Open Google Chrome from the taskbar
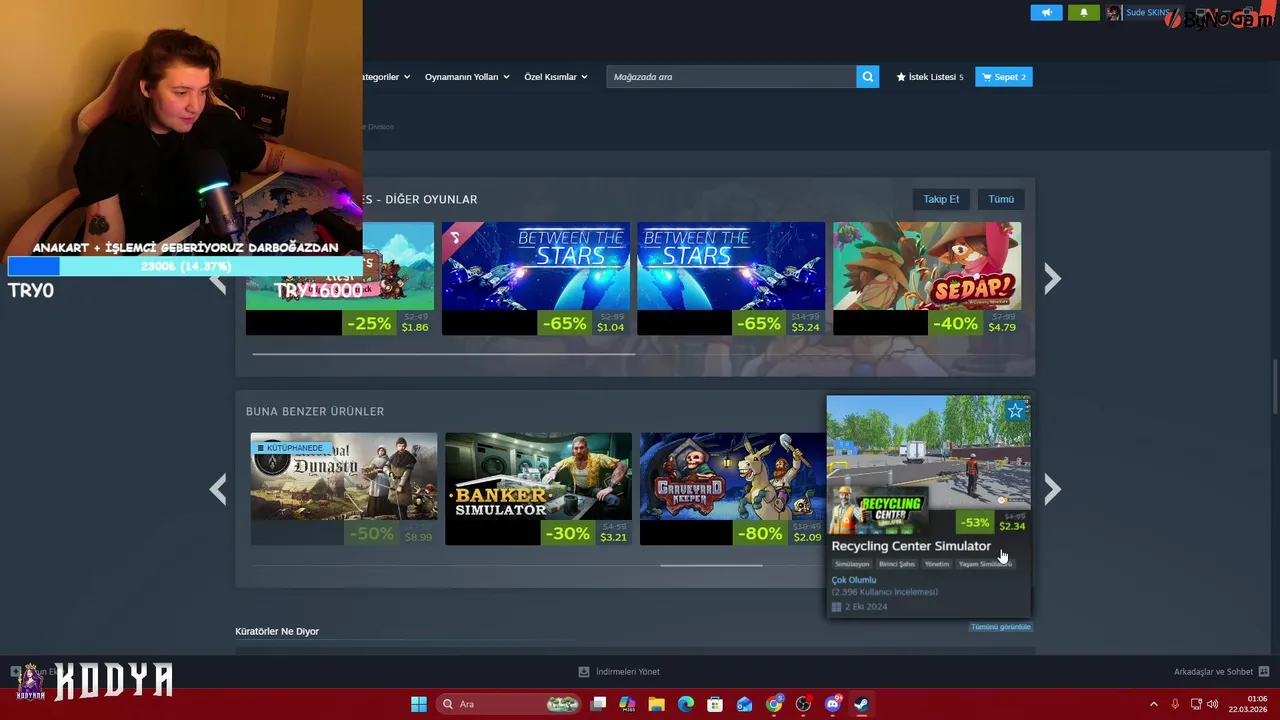1280x720 pixels. click(x=774, y=704)
